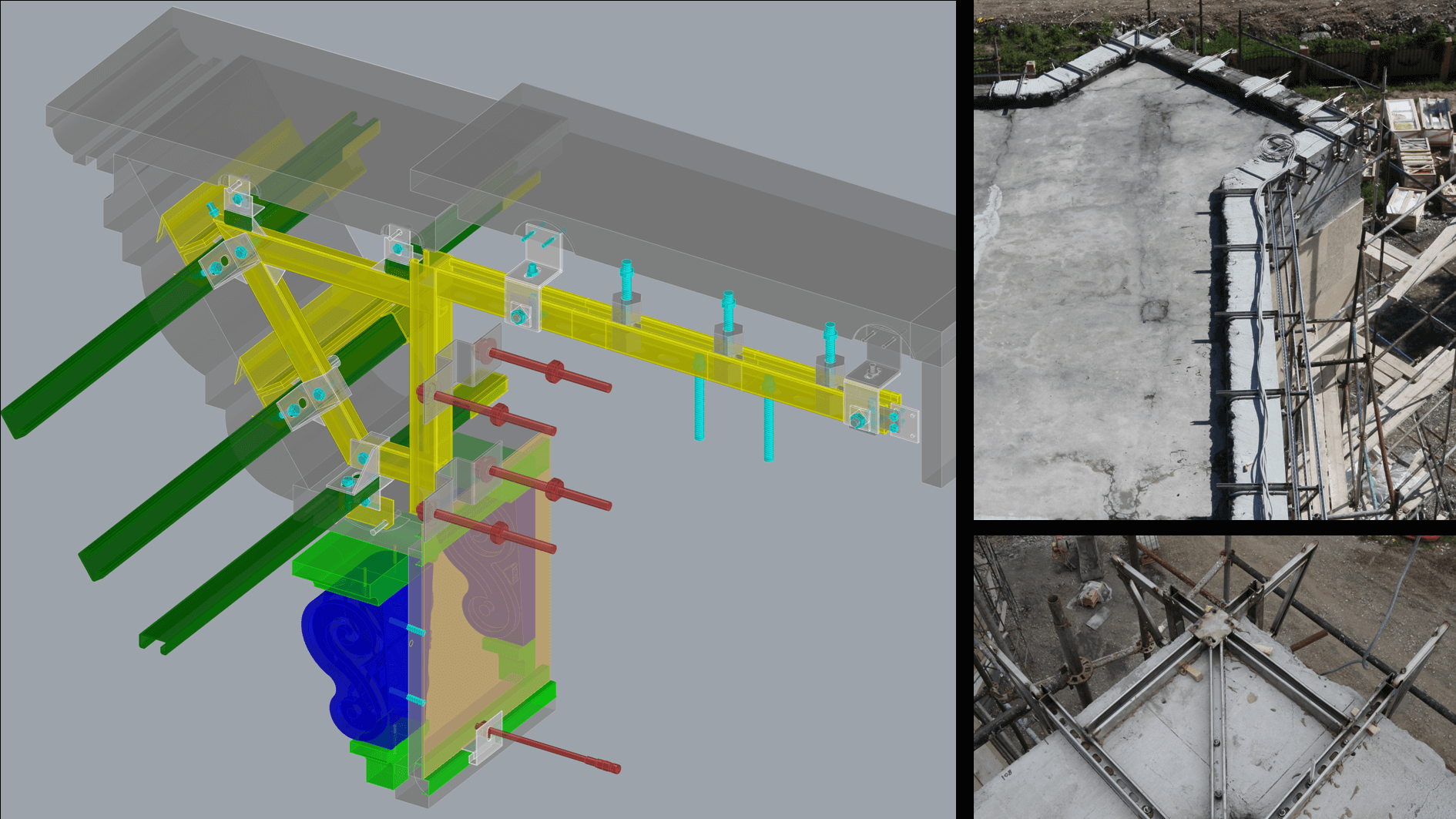Select the topmost red anchor rod
The width and height of the screenshot is (1456, 819).
point(551,370)
